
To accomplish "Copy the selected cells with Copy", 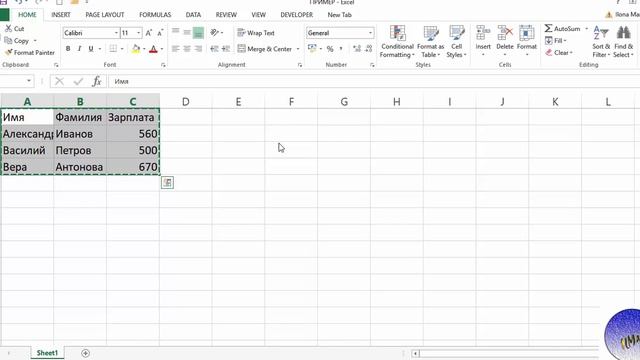I will coord(17,41).
